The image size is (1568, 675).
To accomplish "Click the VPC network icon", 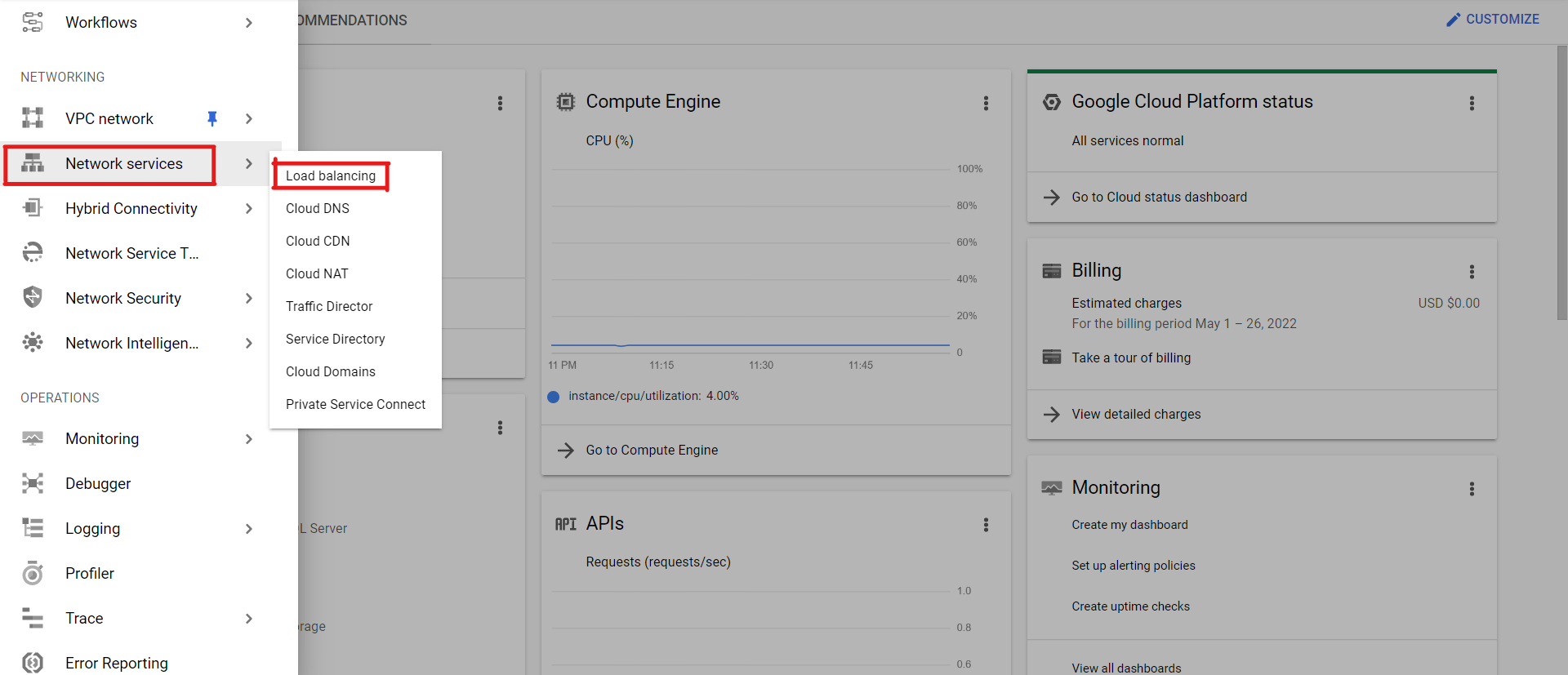I will click(33, 118).
